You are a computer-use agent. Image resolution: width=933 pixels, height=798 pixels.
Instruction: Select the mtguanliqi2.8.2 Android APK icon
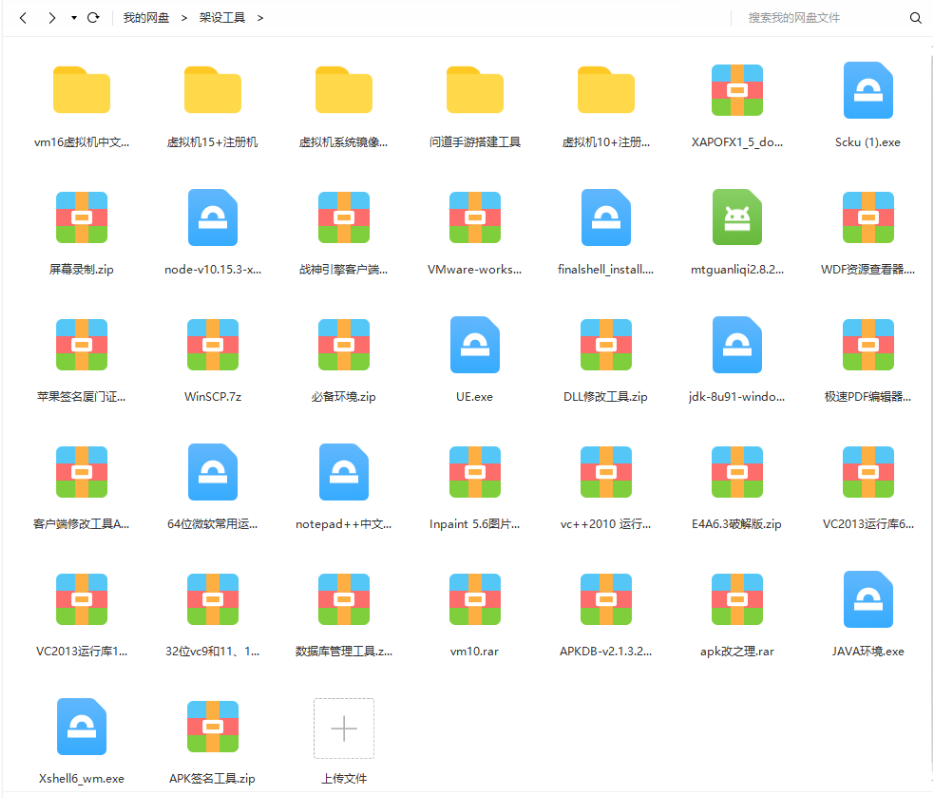pyautogui.click(x=737, y=217)
